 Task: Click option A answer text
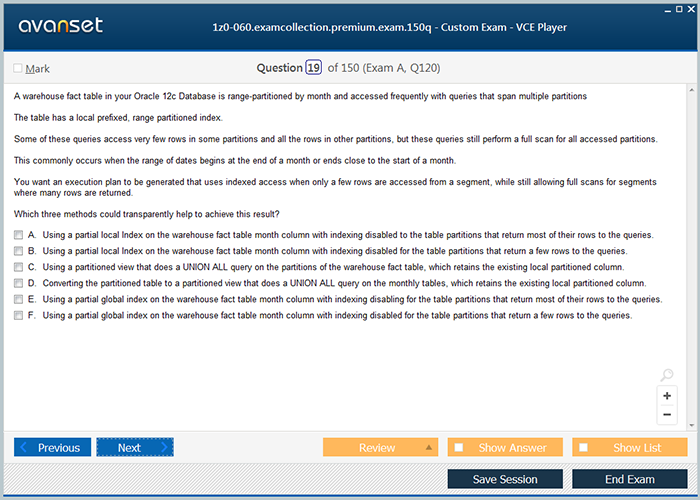coord(348,235)
